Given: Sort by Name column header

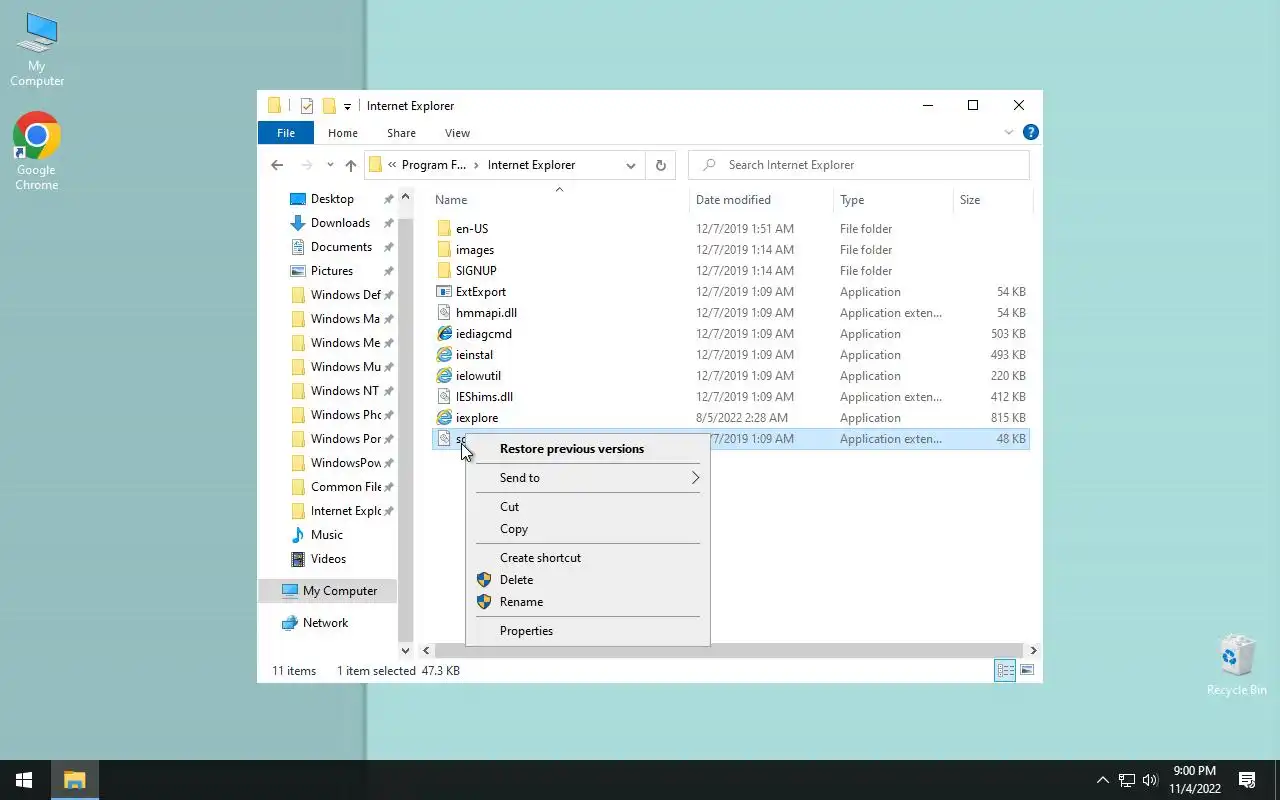Looking at the screenshot, I should click(558, 200).
